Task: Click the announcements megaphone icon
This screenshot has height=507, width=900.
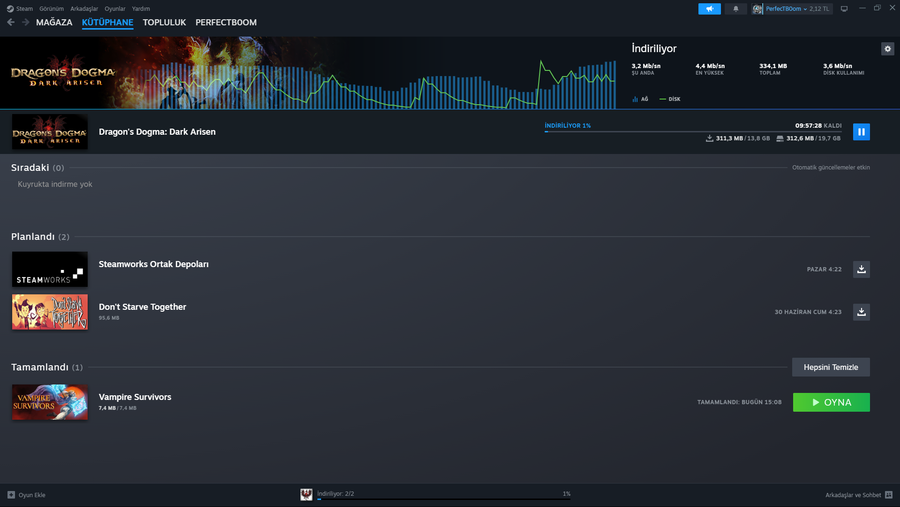Action: coord(709,9)
